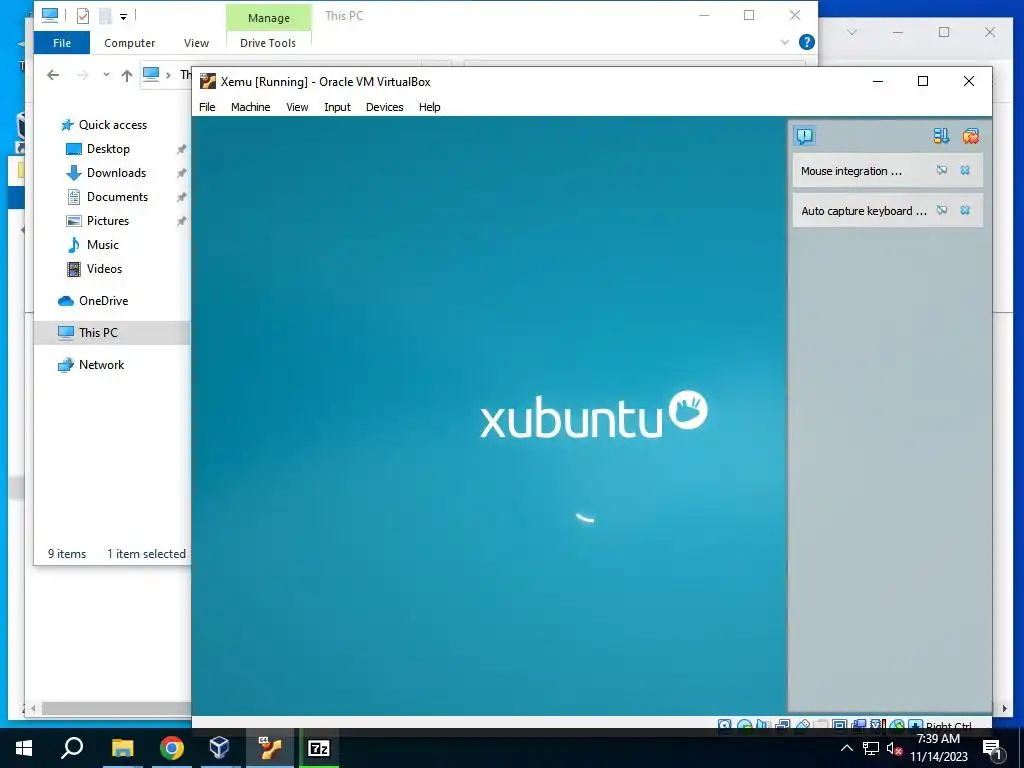Screen dimensions: 1024x768
Task: Click the network indicator in VirtualBox status bar
Action: [x=782, y=724]
